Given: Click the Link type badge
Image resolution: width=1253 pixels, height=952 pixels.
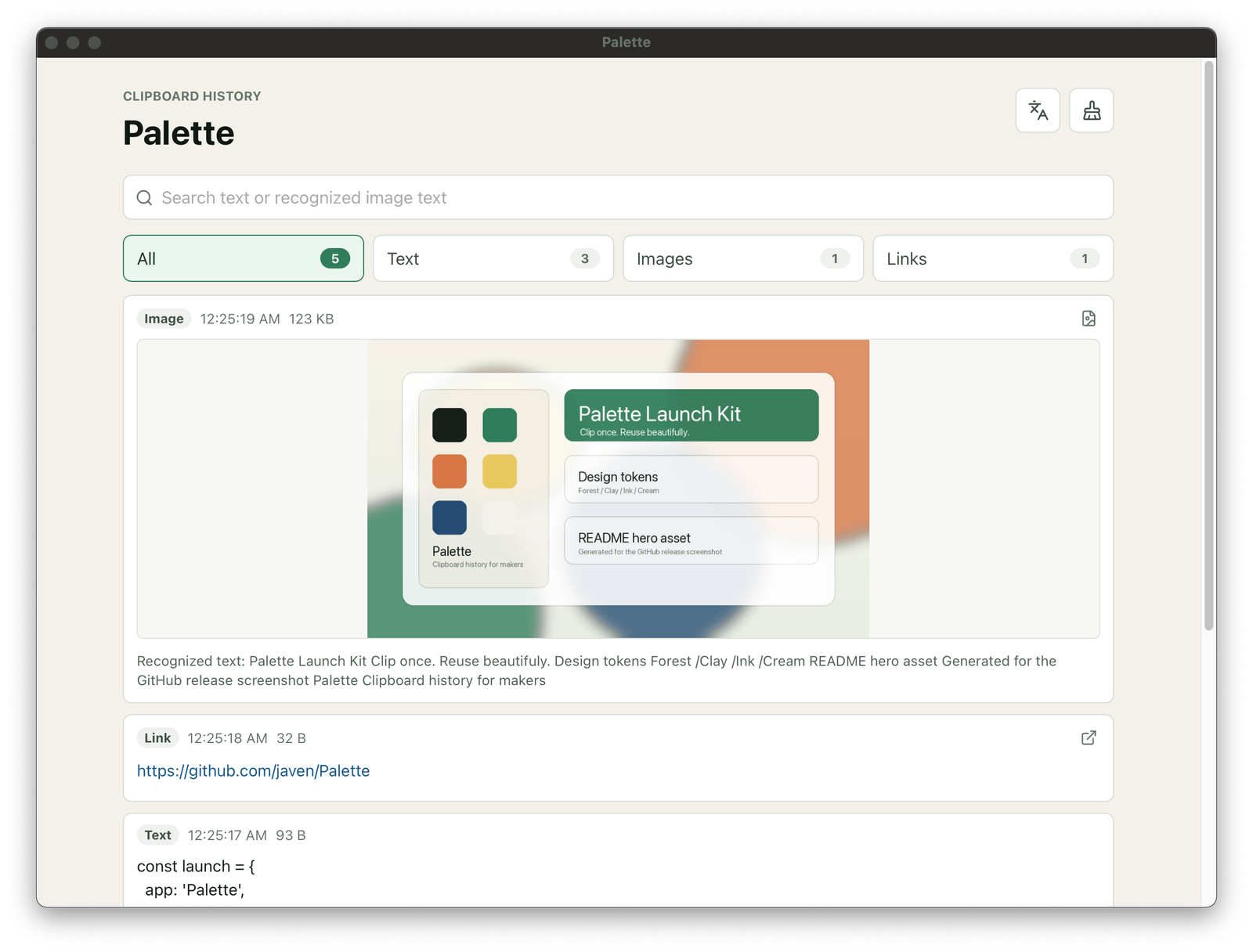Looking at the screenshot, I should [x=157, y=738].
